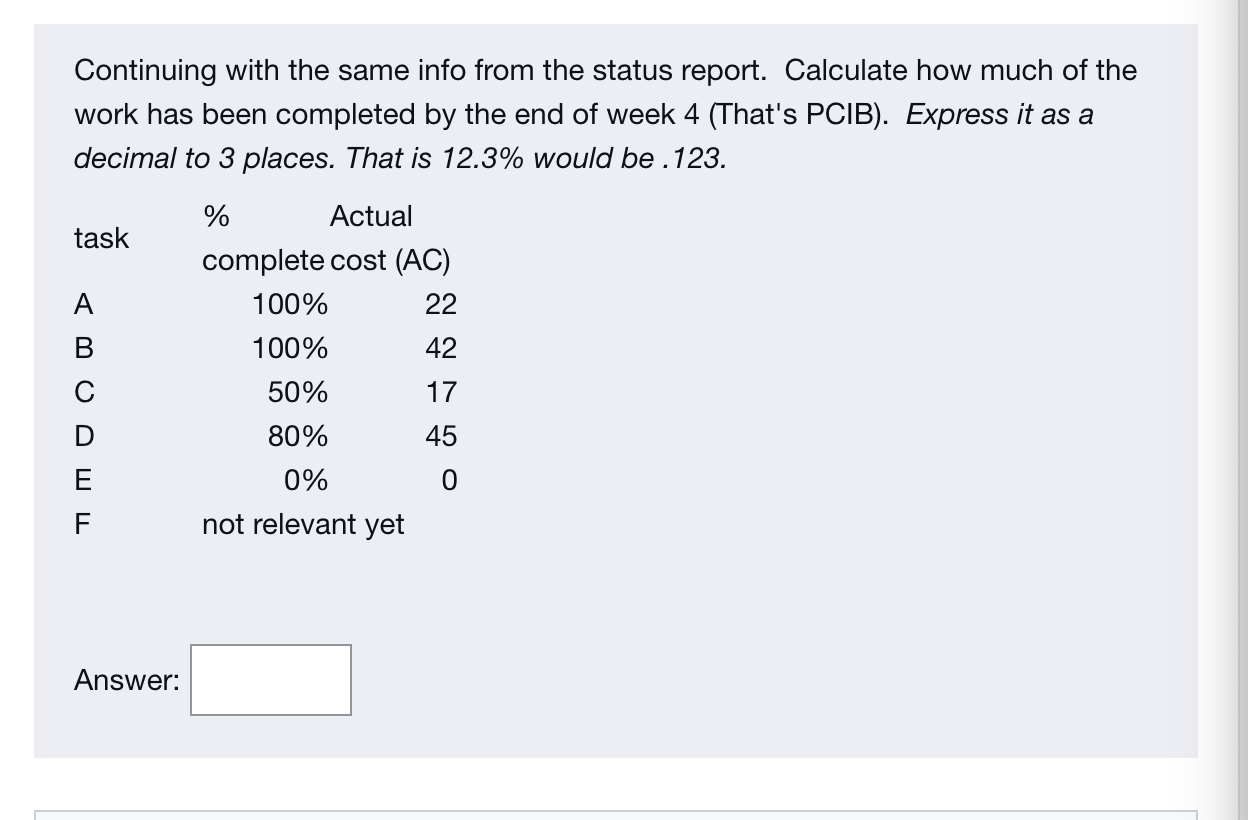Click task D's actual cost 45
The image size is (1248, 820).
(440, 436)
